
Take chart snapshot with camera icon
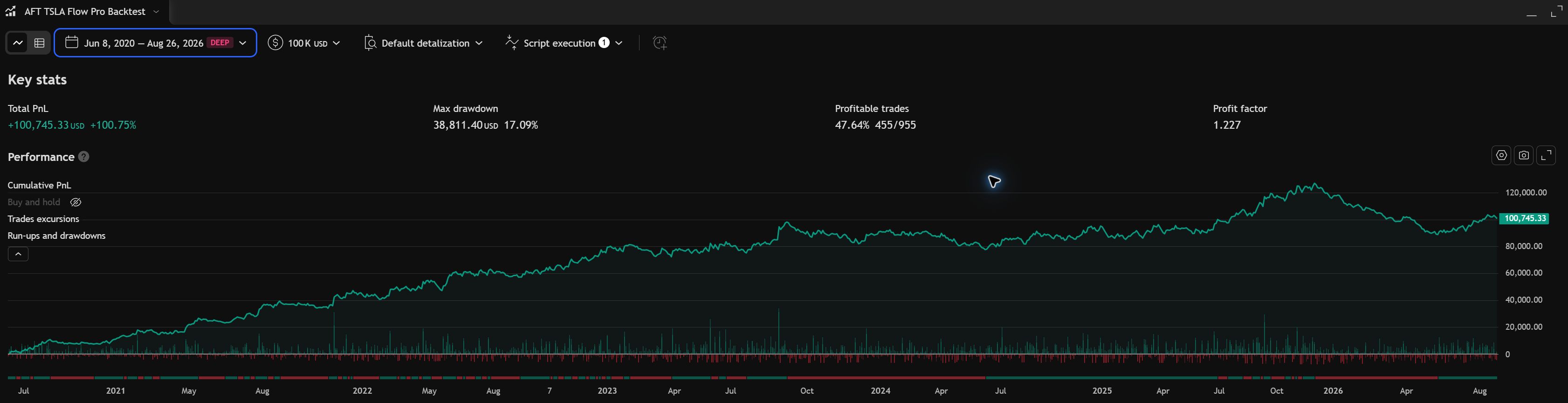click(1524, 155)
